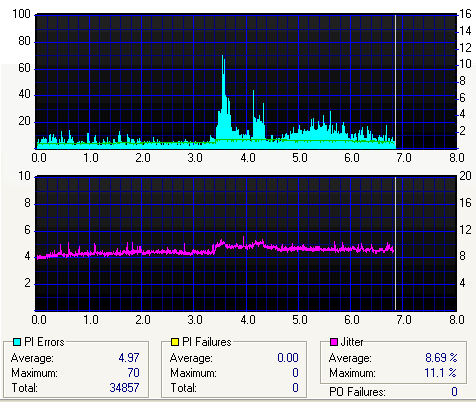
Task: Click the PI Errors group label
Action: pos(44,342)
